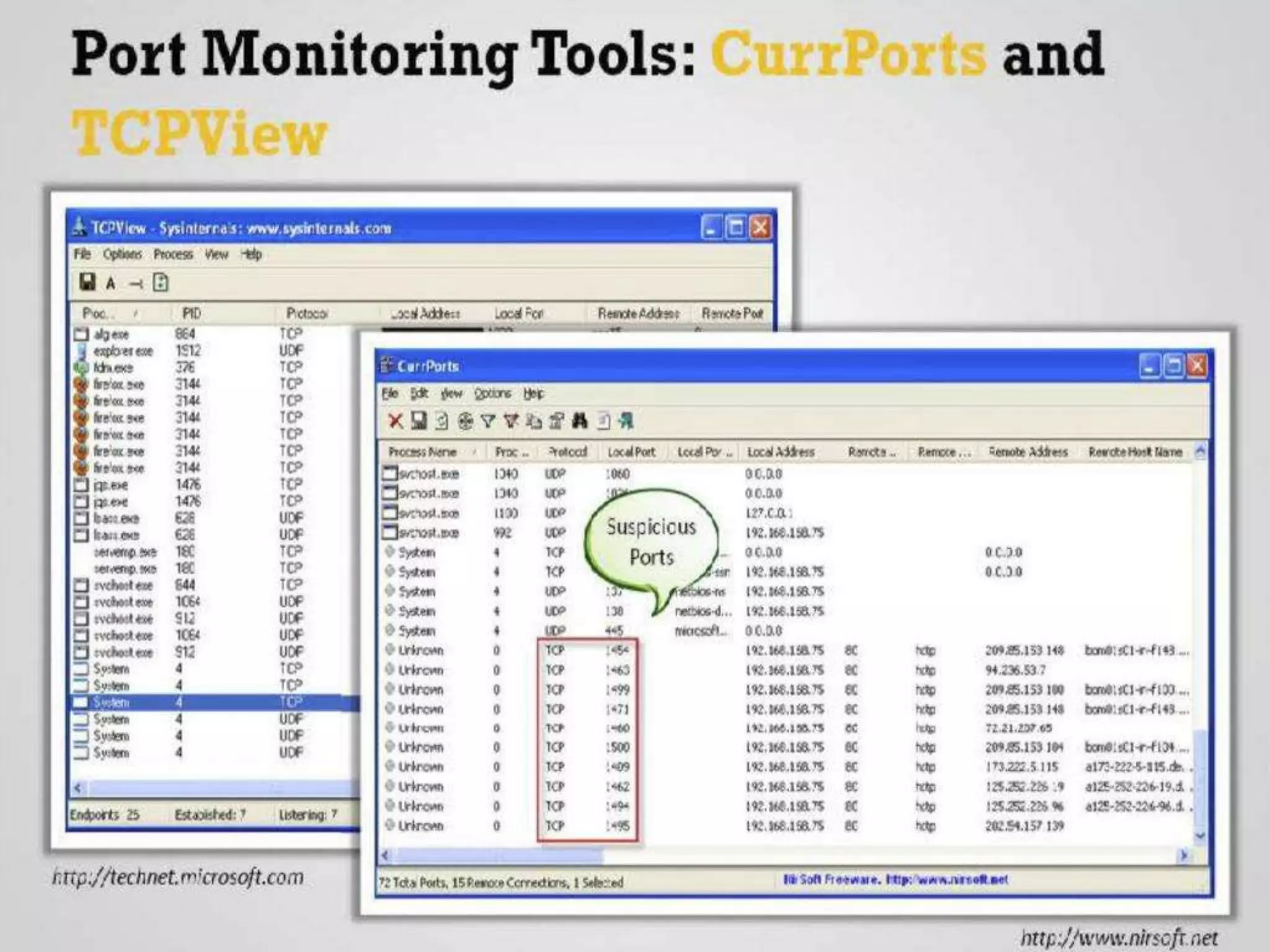This screenshot has height=952, width=1270.
Task: Click icon of svchost.exe PID 644 in TCPView
Action: click(82, 585)
